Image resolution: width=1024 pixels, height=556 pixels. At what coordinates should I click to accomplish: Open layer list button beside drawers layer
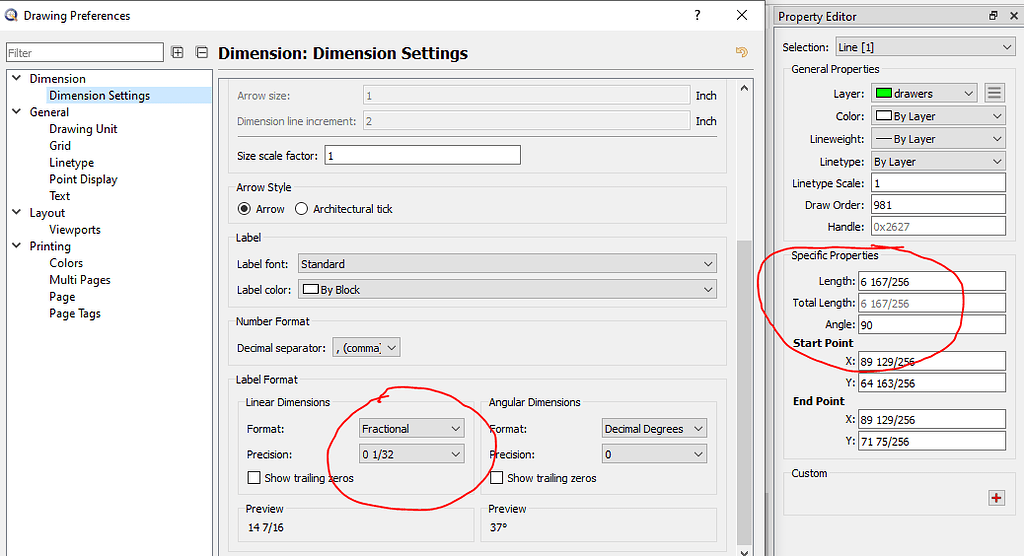pos(994,93)
